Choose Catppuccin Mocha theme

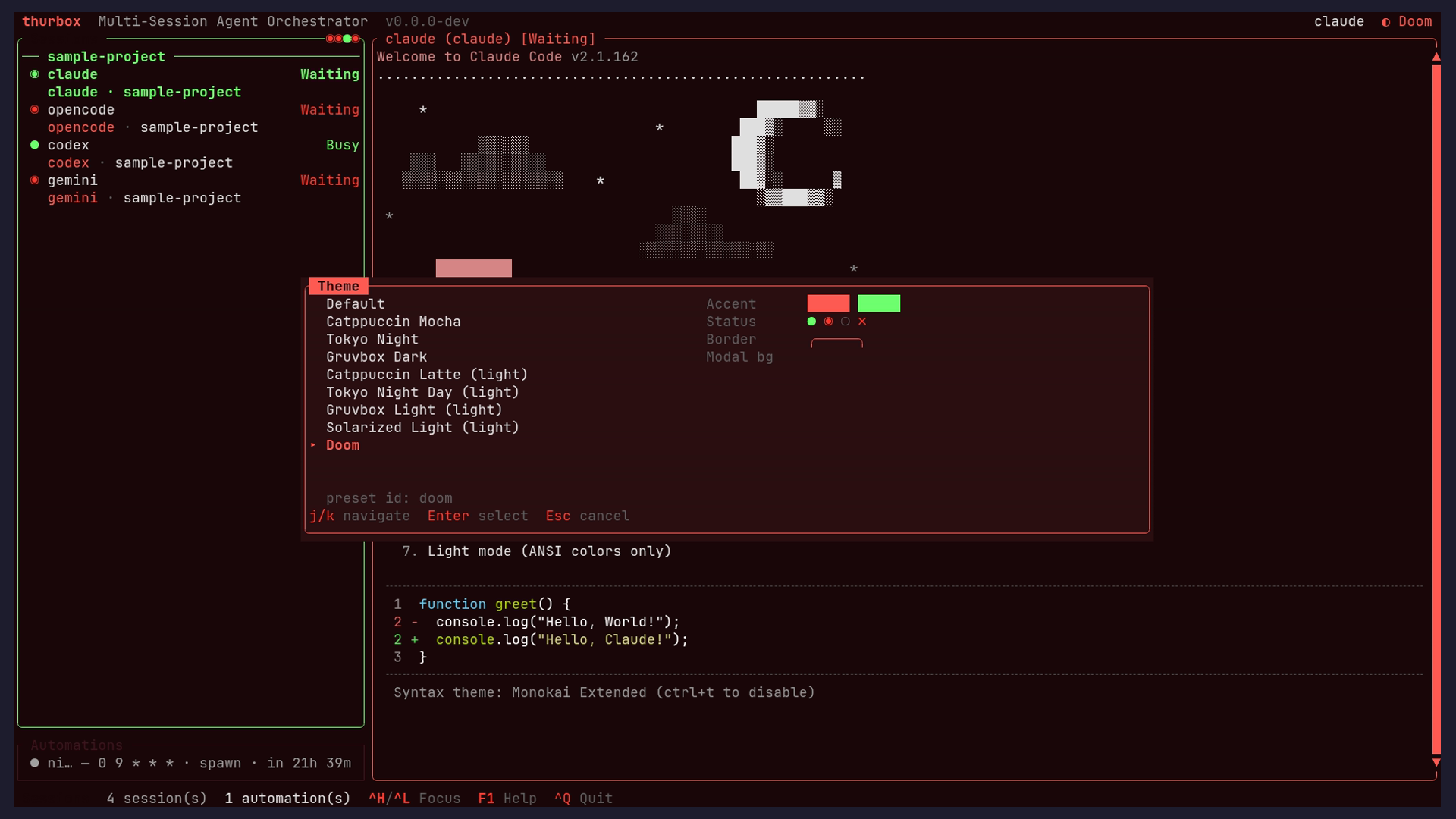pyautogui.click(x=393, y=322)
